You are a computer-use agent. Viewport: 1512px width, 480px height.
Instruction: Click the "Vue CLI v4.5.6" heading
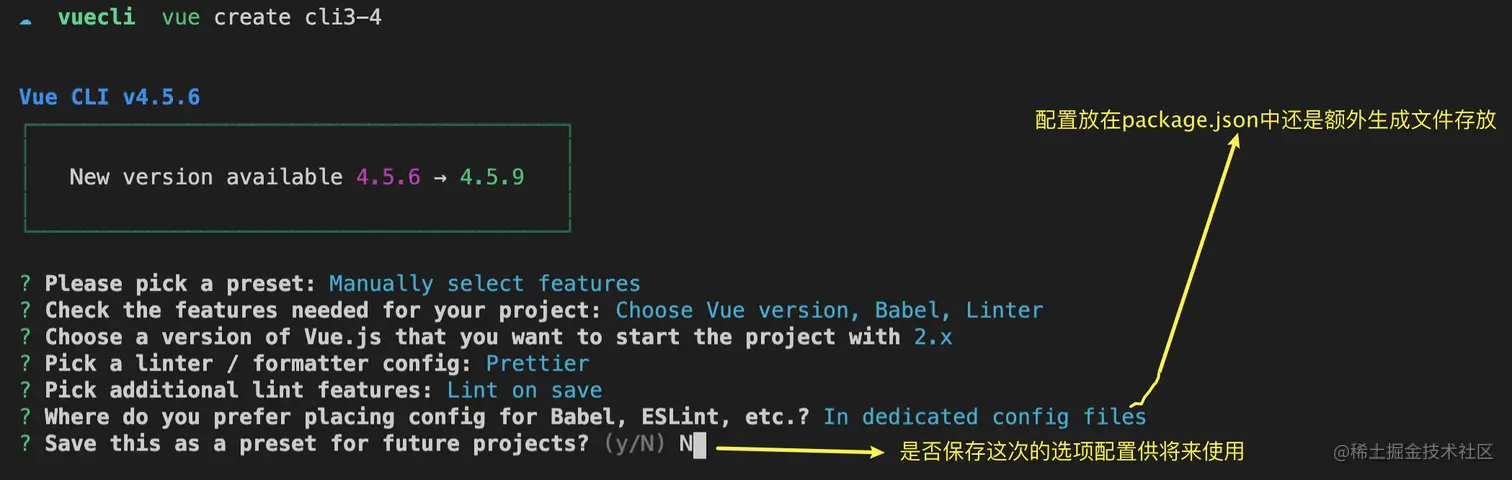point(109,98)
